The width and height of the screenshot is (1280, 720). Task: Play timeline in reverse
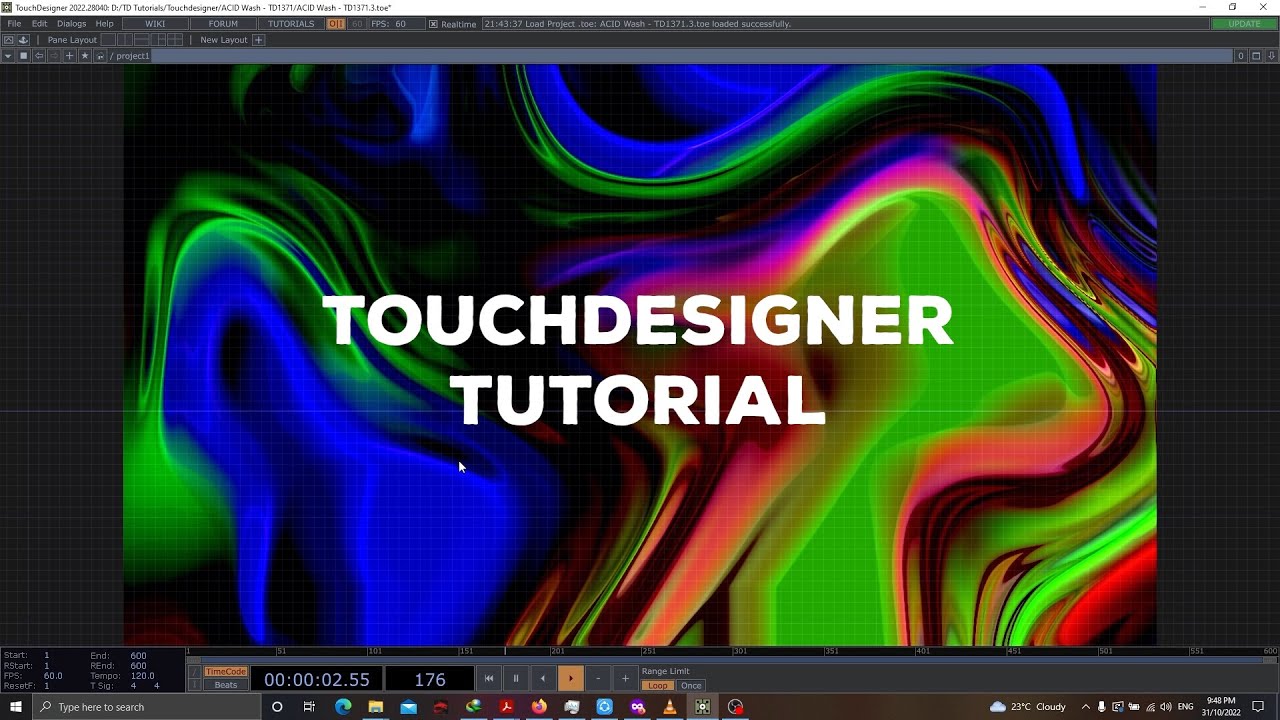(543, 679)
